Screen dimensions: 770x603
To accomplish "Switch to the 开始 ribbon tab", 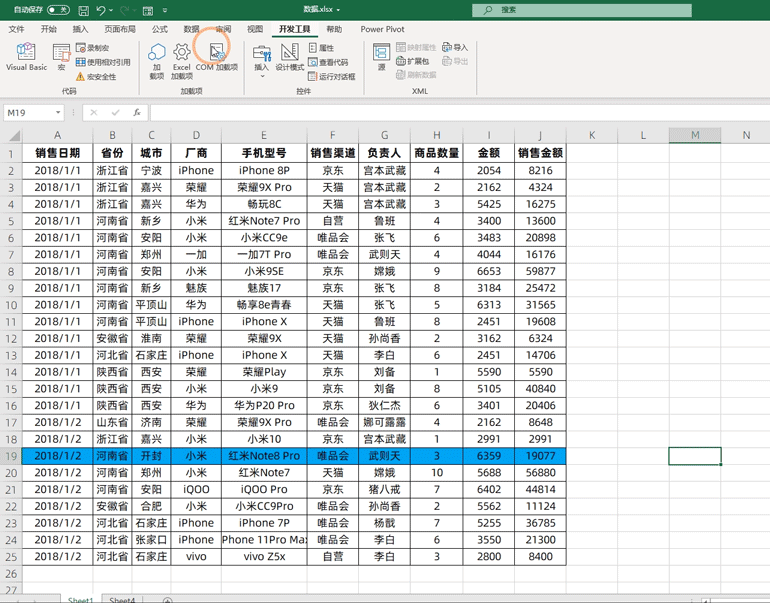I will (x=49, y=29).
